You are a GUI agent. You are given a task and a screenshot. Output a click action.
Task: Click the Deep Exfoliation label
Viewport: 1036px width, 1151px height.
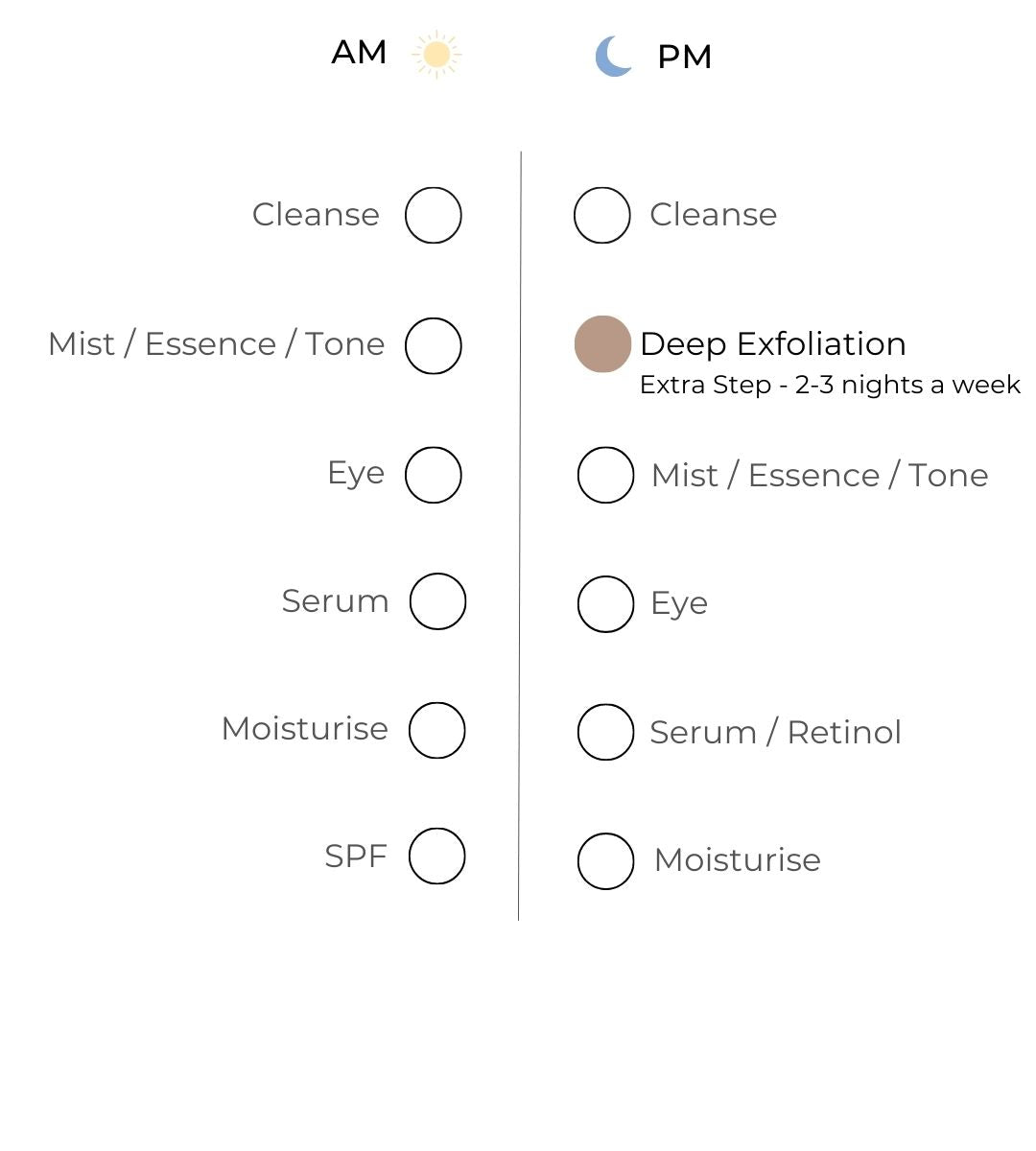(772, 343)
